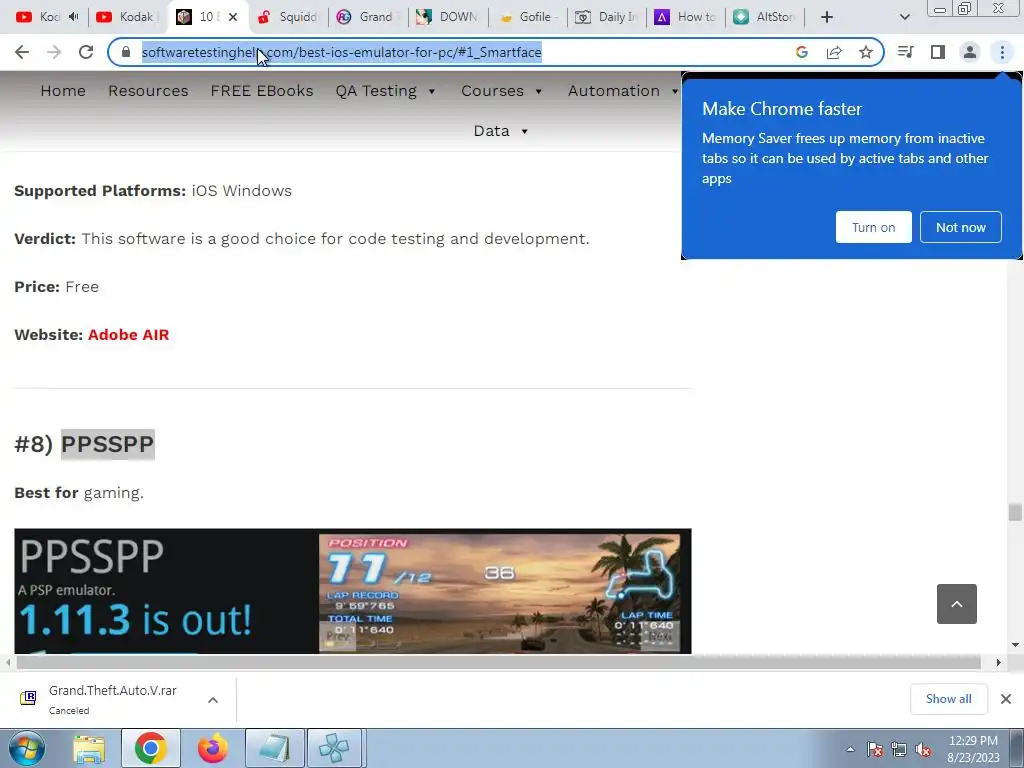Viewport: 1024px width, 768px height.
Task: Click the #8) PPSSPP heading
Action: (x=84, y=444)
